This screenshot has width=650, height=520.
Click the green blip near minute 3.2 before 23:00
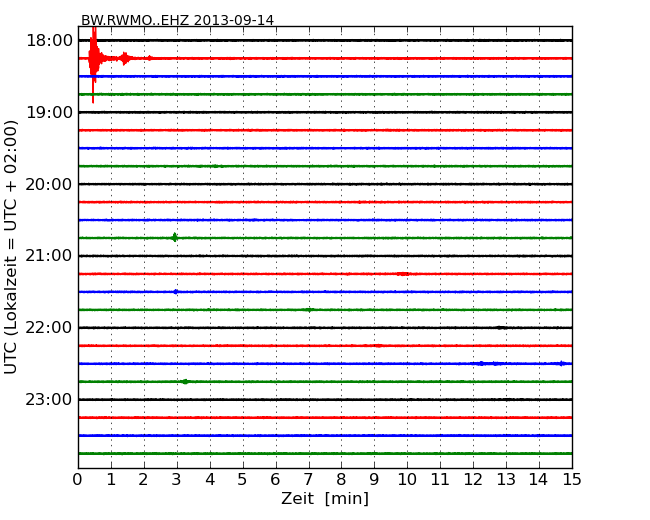click(x=185, y=381)
